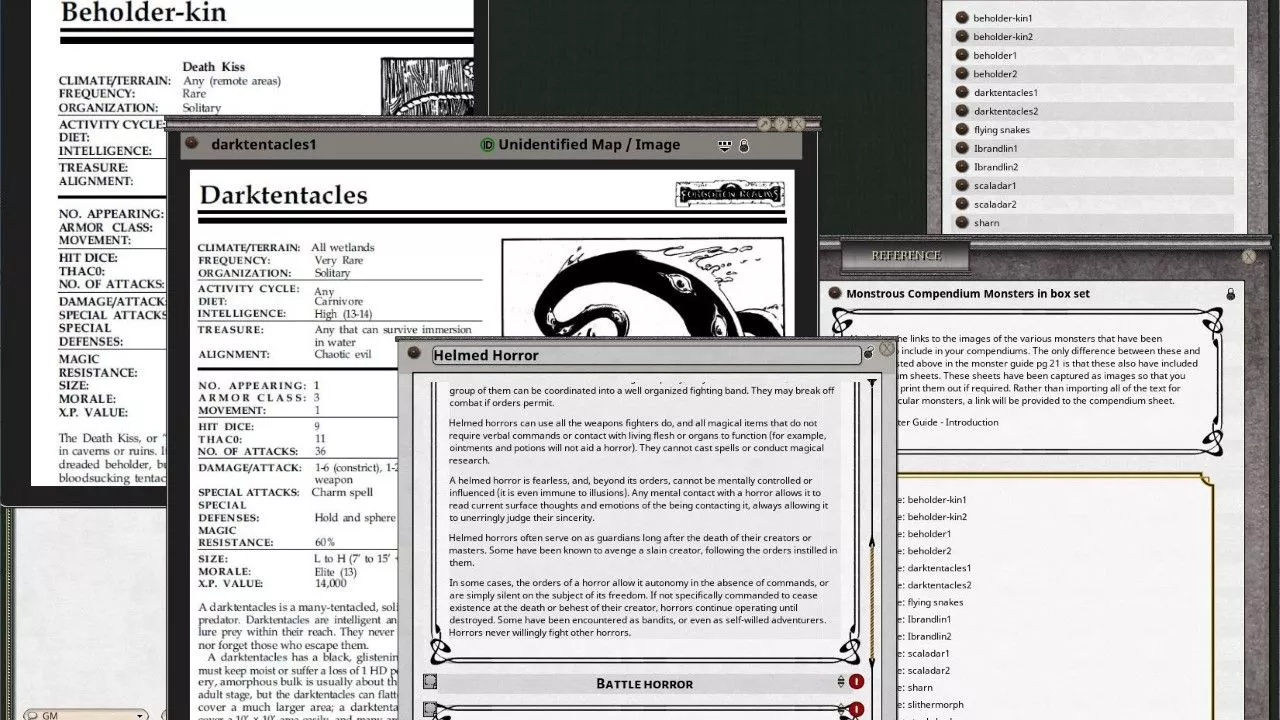Open beholder-kin2 link in reference window list
This screenshot has height=720, width=1280.
[937, 516]
